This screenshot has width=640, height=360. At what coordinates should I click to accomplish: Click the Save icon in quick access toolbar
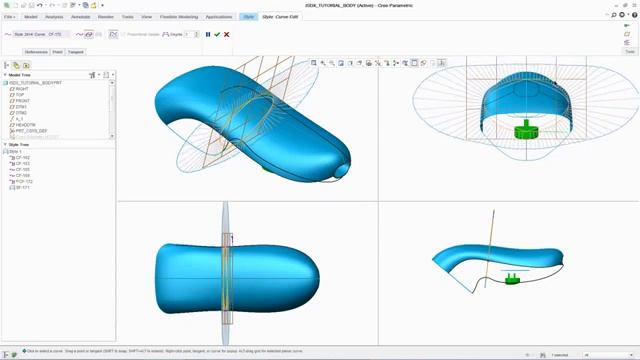click(x=31, y=5)
